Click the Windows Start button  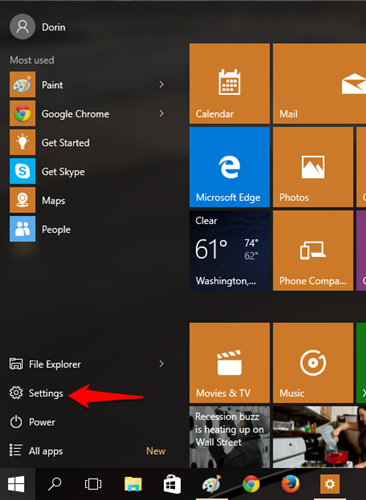[x=16, y=484]
